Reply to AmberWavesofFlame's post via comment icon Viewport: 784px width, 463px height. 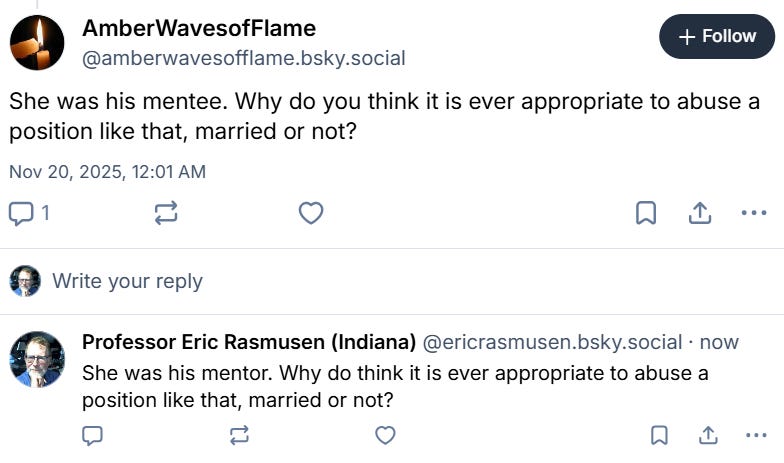click(21, 213)
